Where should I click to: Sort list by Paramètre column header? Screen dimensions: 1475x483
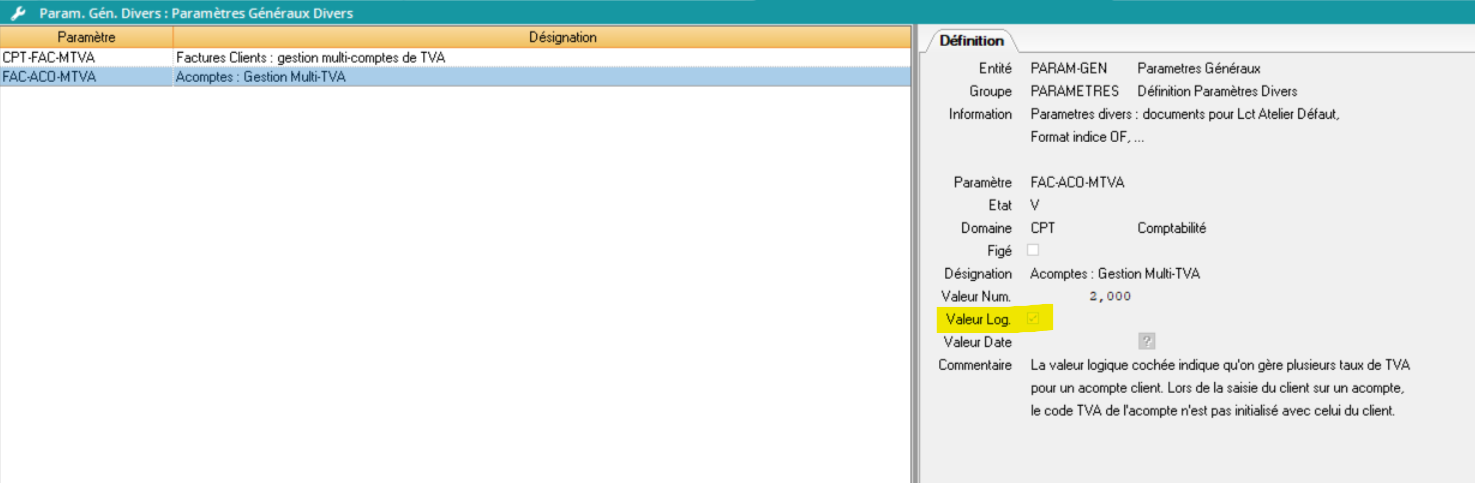[86, 37]
